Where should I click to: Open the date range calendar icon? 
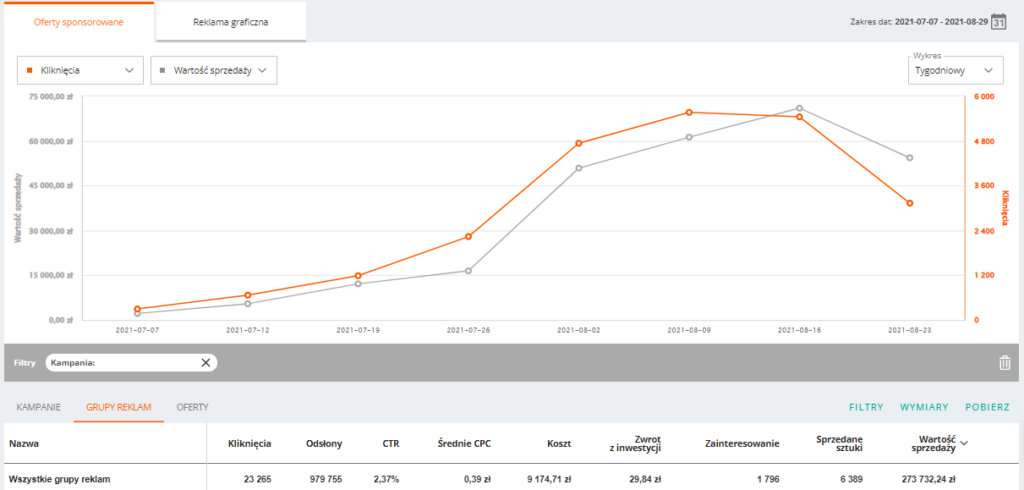pyautogui.click(x=998, y=22)
